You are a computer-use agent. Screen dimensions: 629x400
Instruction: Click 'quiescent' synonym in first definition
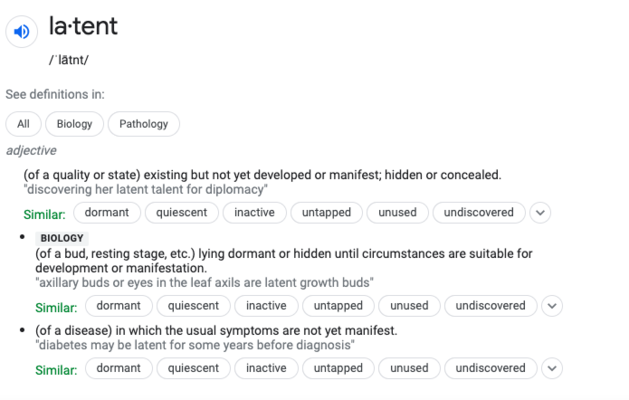(182, 213)
